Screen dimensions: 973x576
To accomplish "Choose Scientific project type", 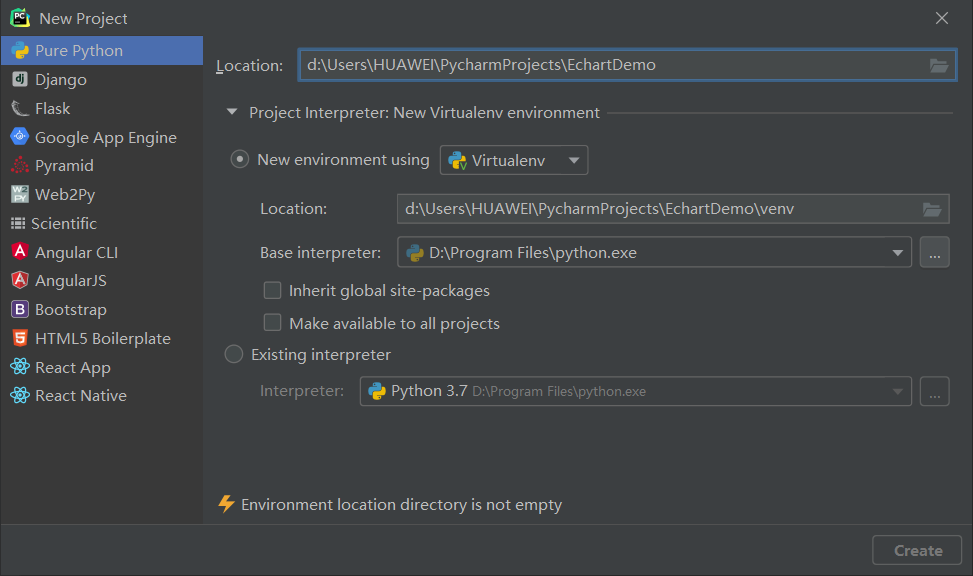I will tap(102, 223).
